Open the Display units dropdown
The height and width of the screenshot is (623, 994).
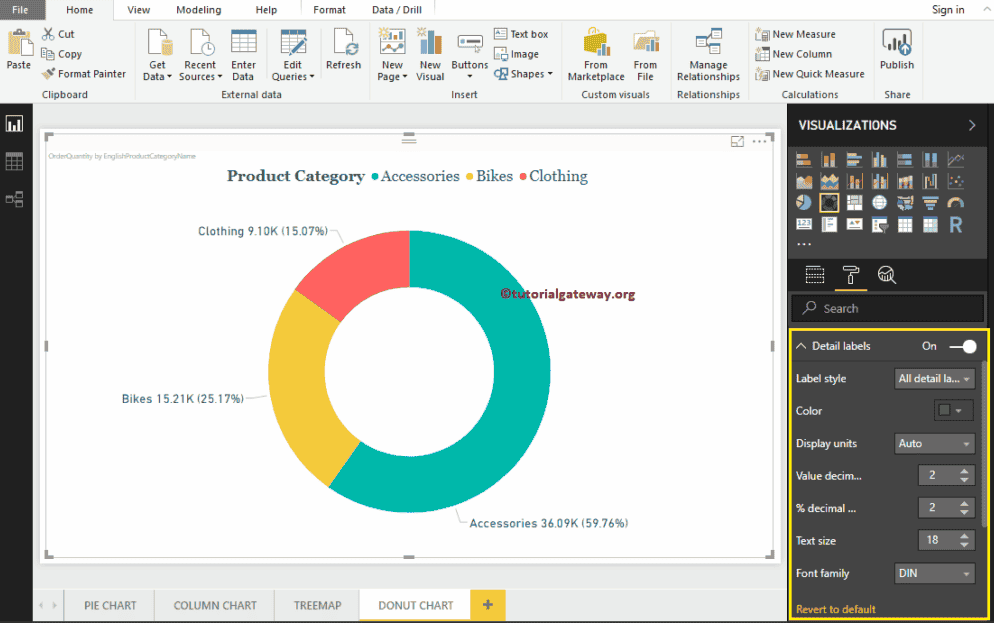934,443
